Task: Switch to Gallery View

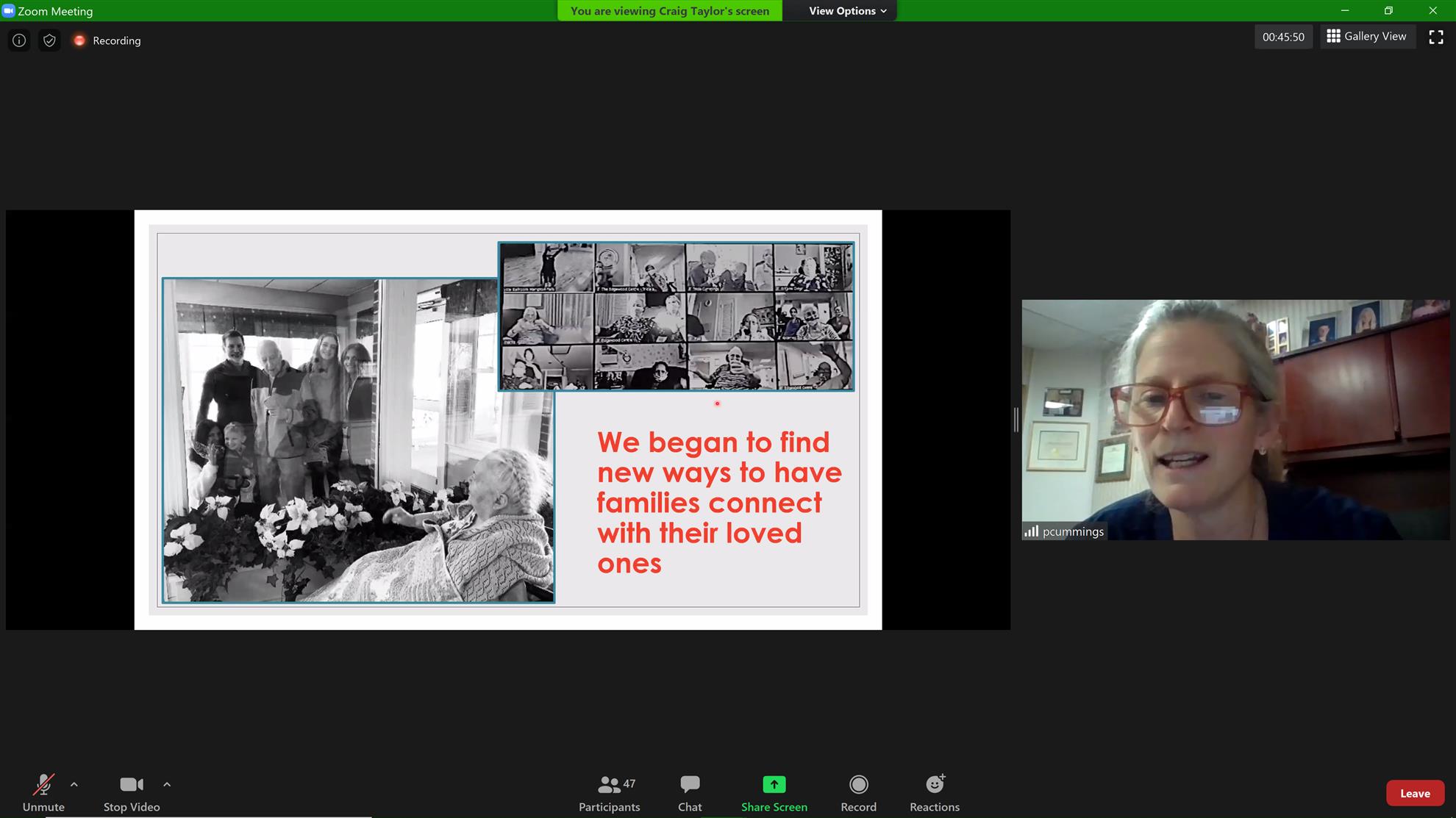Action: click(1366, 36)
